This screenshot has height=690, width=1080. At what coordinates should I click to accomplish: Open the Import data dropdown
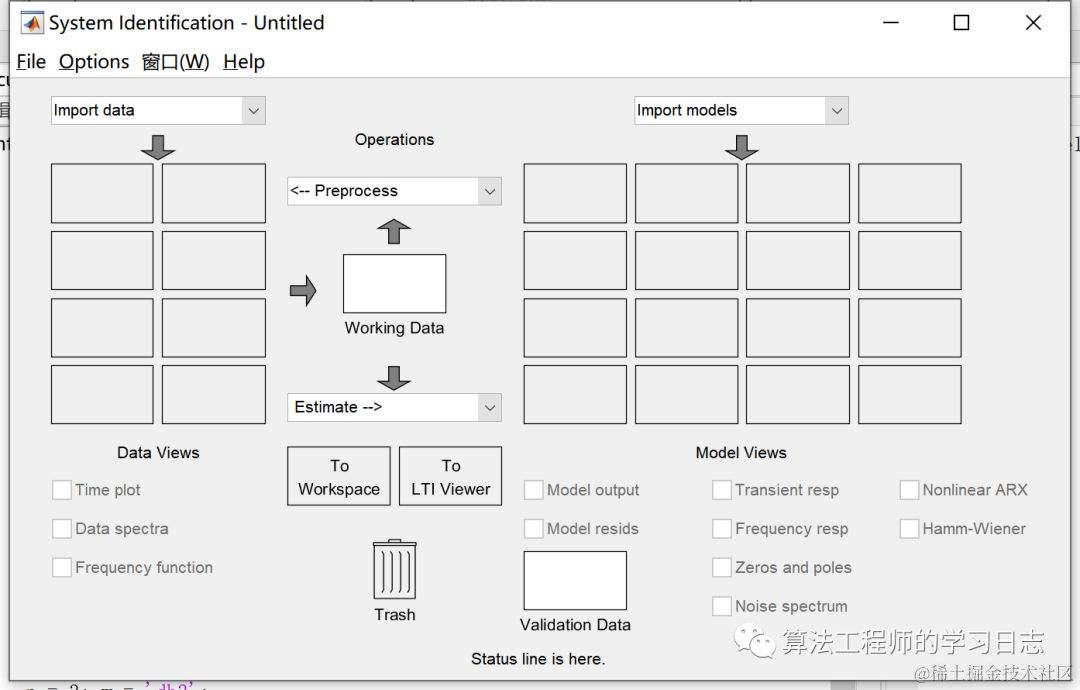pos(158,111)
